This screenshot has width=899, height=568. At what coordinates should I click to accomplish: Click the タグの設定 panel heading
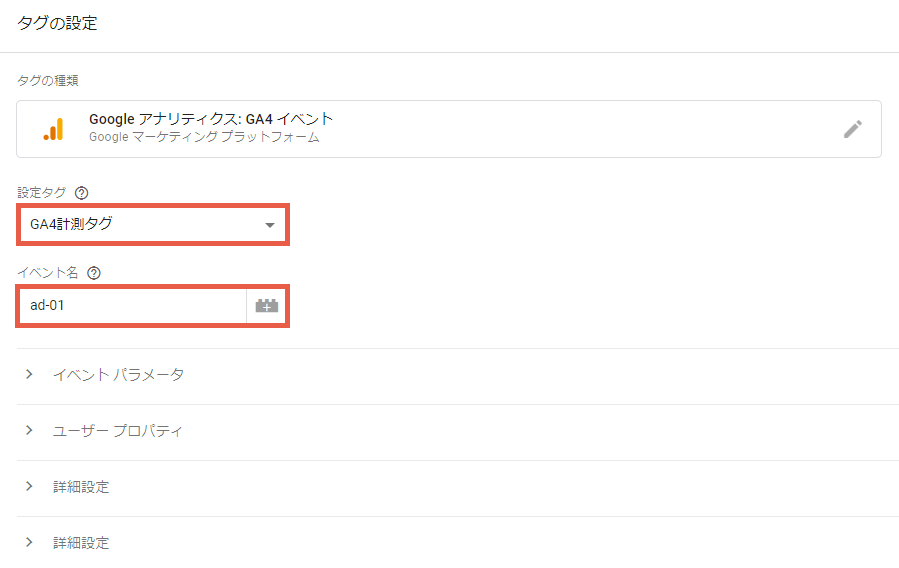(57, 23)
